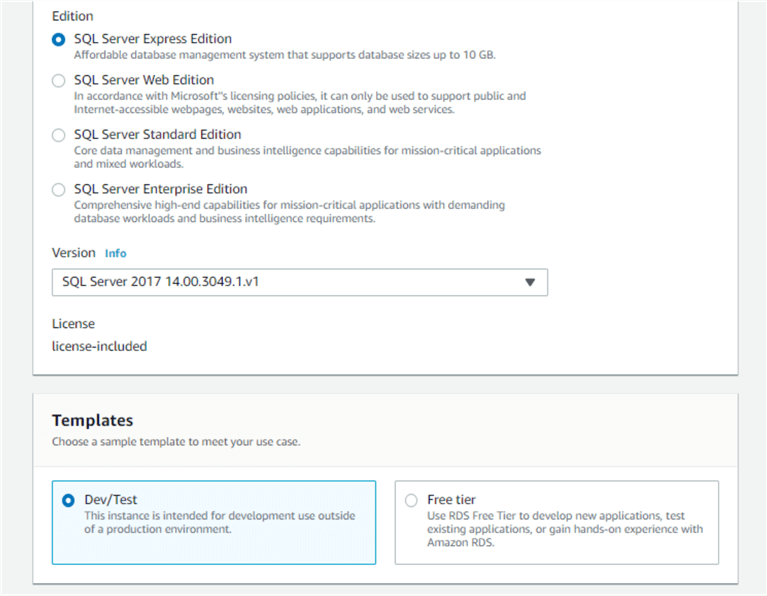Click the Version dropdown arrow icon
This screenshot has height=596, width=767.
coord(530,282)
